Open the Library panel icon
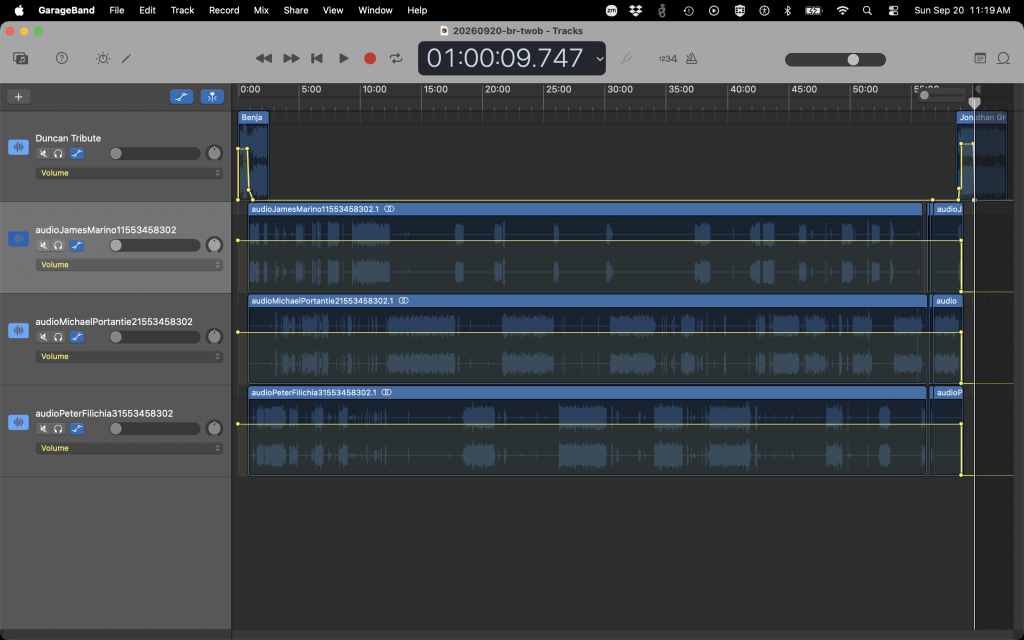 coord(20,58)
